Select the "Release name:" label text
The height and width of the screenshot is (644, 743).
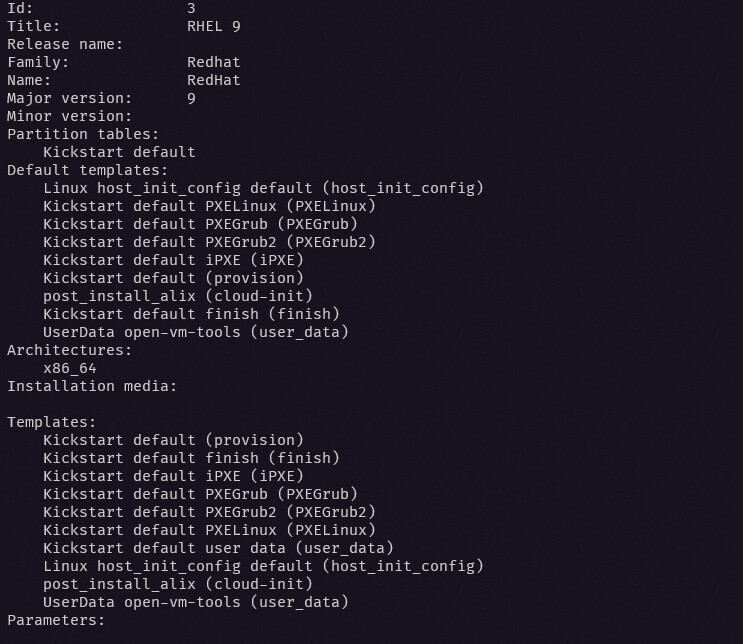[65, 44]
